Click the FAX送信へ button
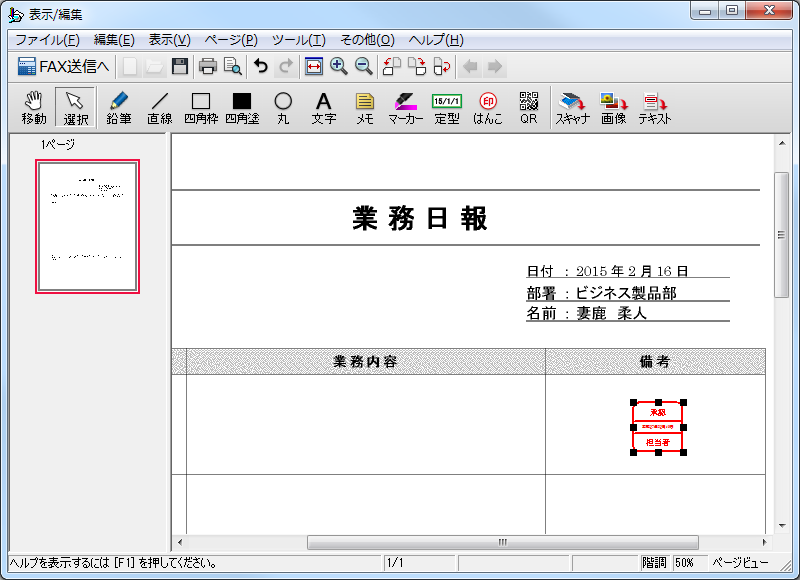Viewport: 800px width, 580px height. coord(63,66)
